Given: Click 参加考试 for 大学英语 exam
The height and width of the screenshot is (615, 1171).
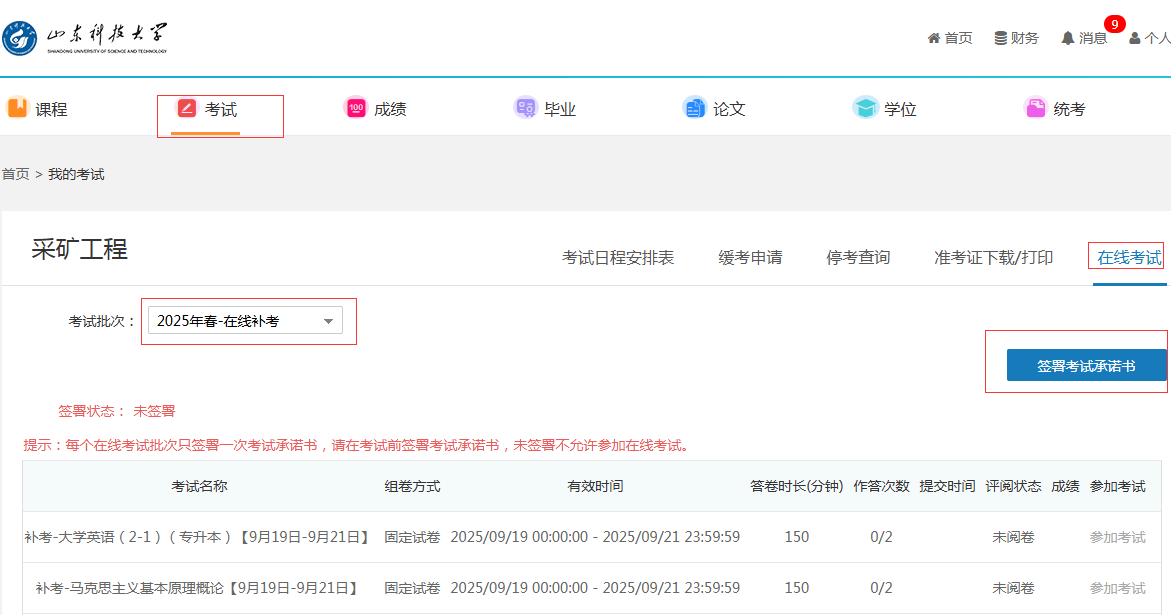Looking at the screenshot, I should click(1117, 537).
